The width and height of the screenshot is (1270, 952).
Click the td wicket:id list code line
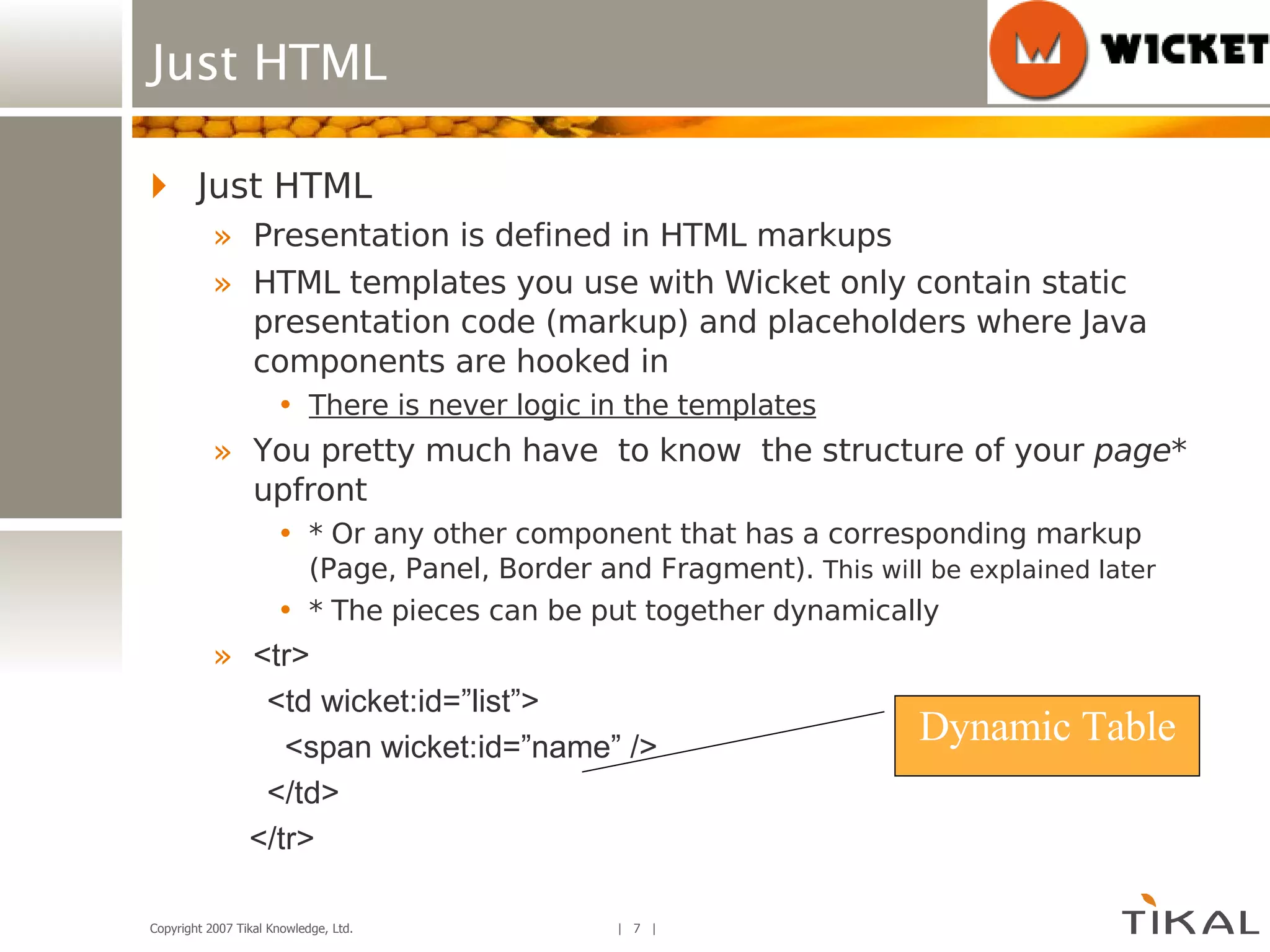(402, 702)
